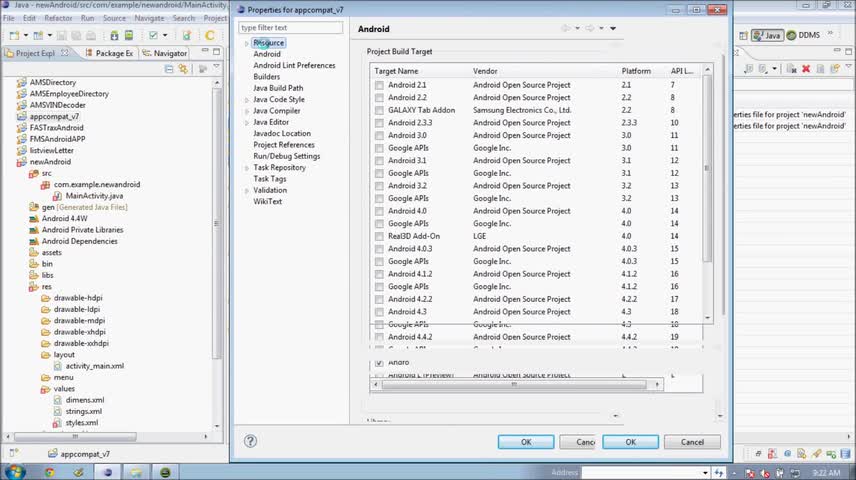
Task: Switch to the DDMS perspective
Action: [803, 35]
